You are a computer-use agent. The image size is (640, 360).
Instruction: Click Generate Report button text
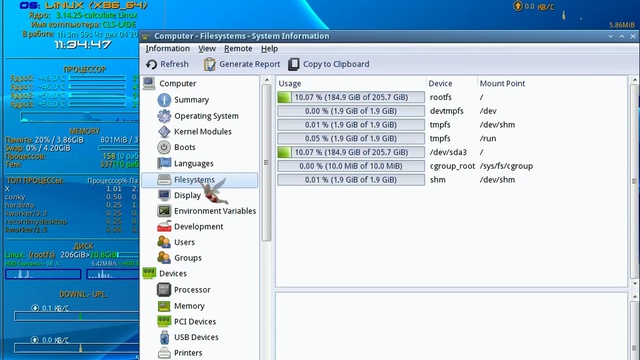click(x=250, y=64)
